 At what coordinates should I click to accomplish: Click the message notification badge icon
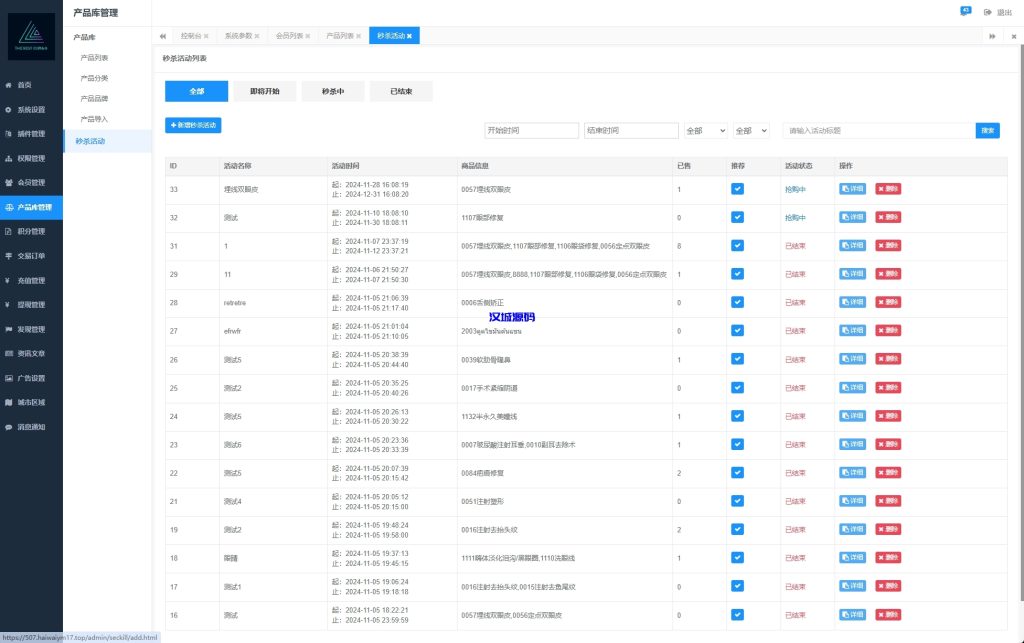pyautogui.click(x=964, y=11)
